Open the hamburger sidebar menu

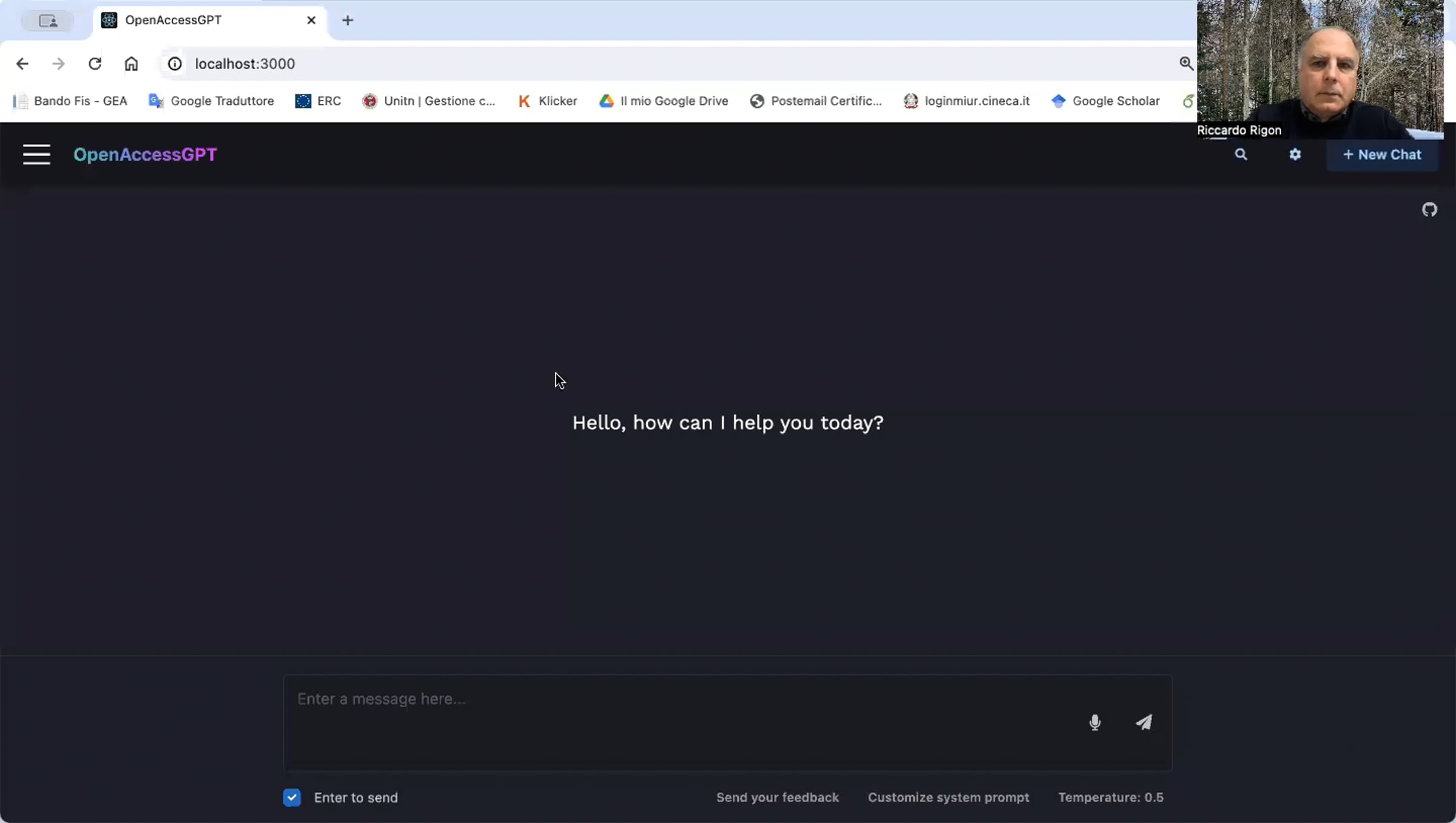click(36, 155)
